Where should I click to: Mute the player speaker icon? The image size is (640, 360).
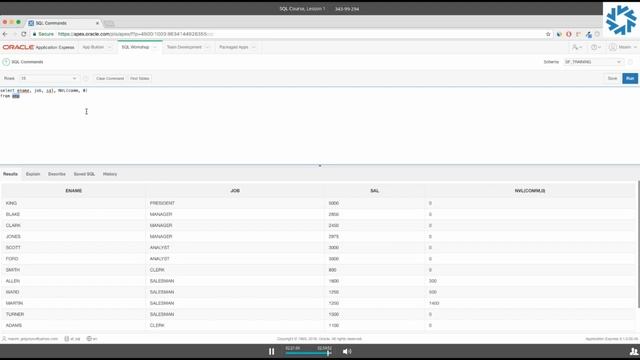click(x=347, y=351)
